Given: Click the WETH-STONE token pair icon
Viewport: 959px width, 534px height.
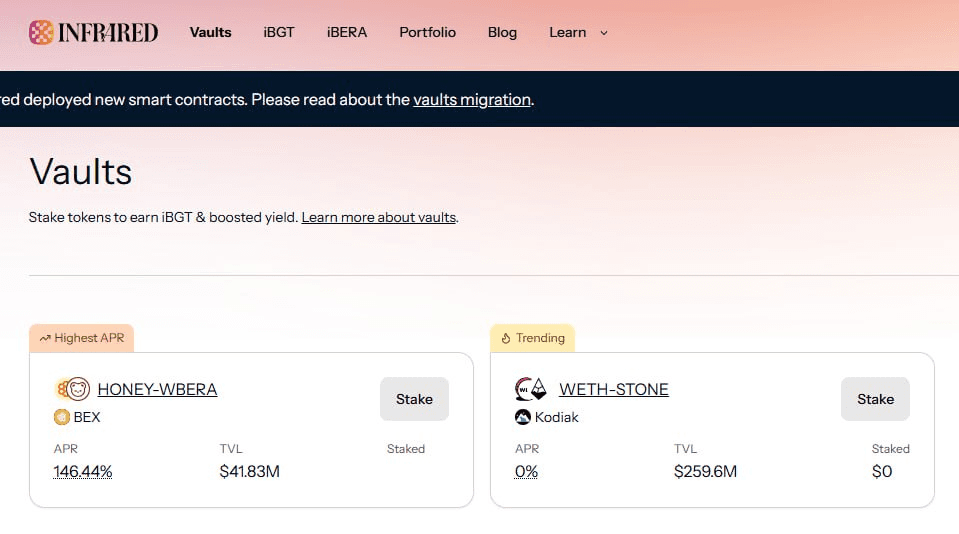Looking at the screenshot, I should click(531, 389).
